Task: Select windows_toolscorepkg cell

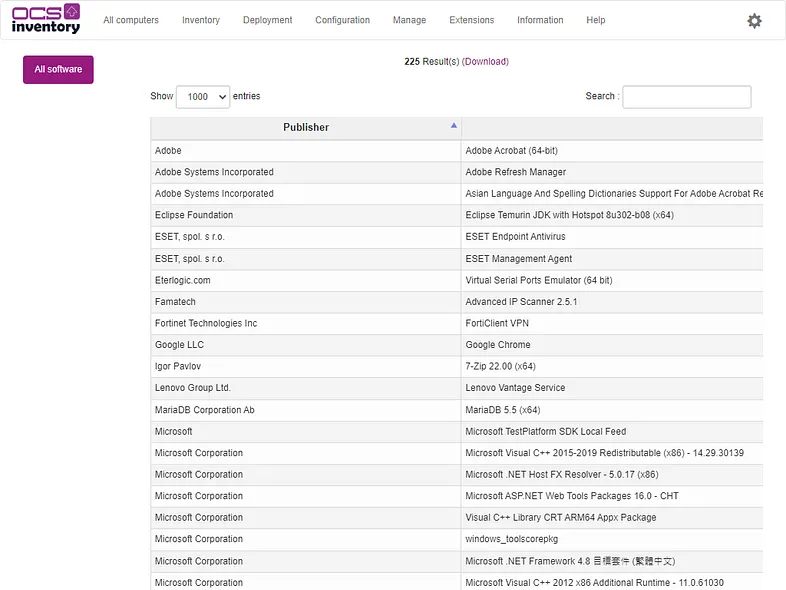Action: point(612,539)
